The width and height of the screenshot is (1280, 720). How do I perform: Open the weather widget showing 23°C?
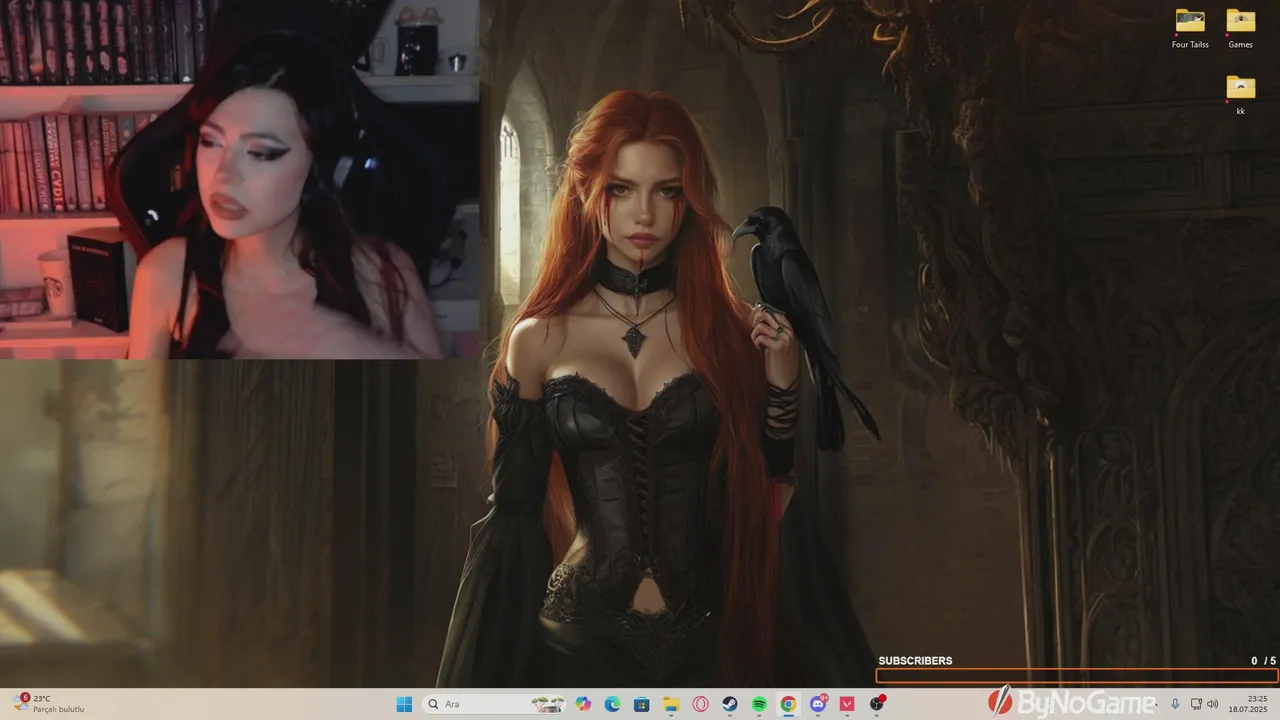(x=48, y=704)
